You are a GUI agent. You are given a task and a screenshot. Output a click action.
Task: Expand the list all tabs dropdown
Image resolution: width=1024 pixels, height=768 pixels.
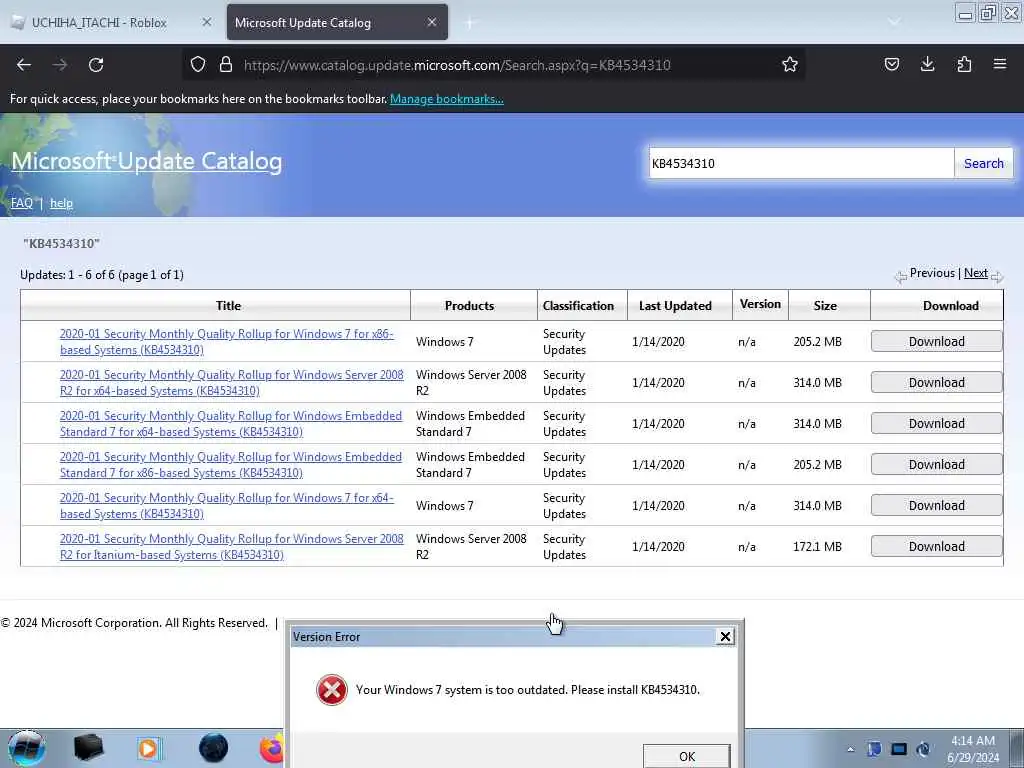(894, 22)
